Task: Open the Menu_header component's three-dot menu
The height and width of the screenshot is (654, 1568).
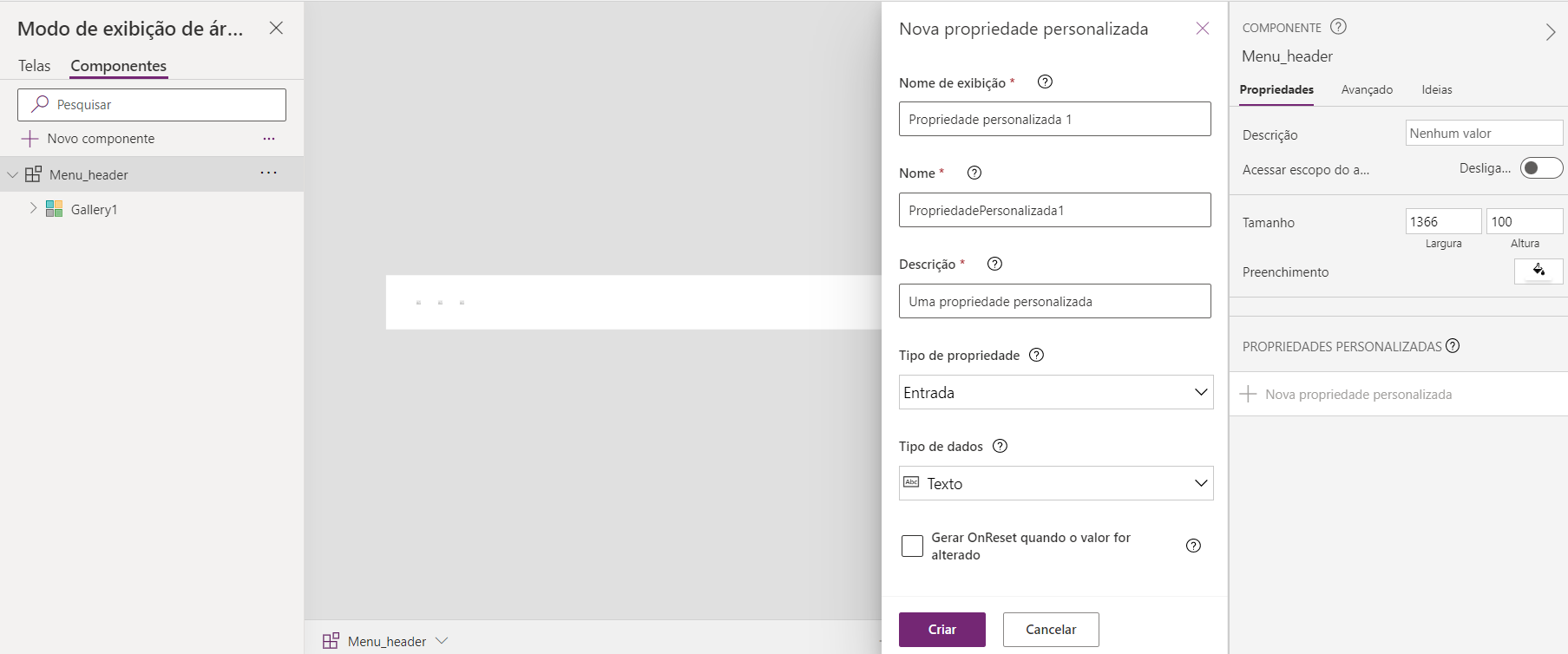Action: click(269, 173)
